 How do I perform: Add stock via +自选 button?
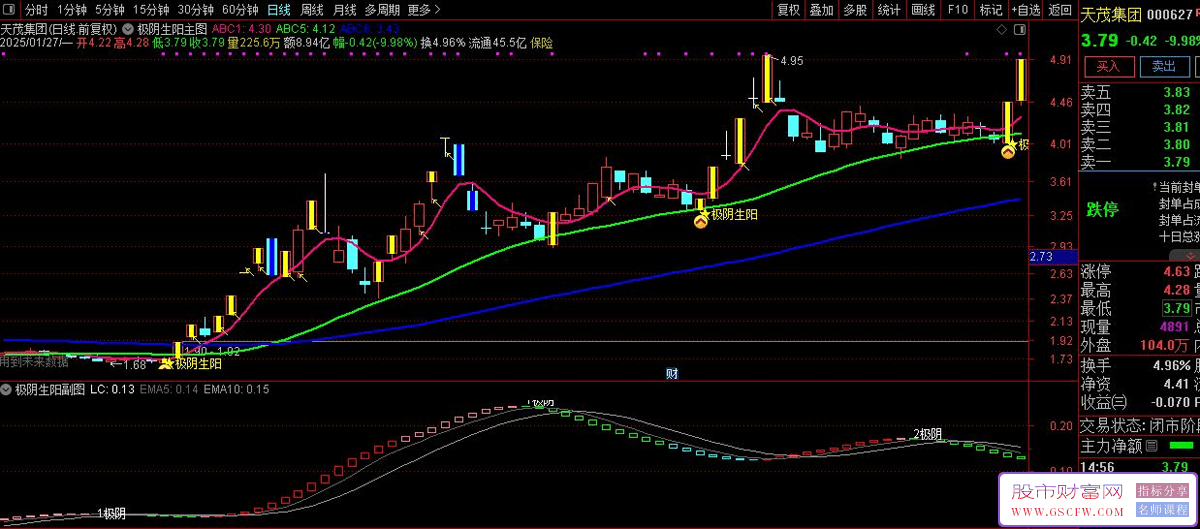1025,10
